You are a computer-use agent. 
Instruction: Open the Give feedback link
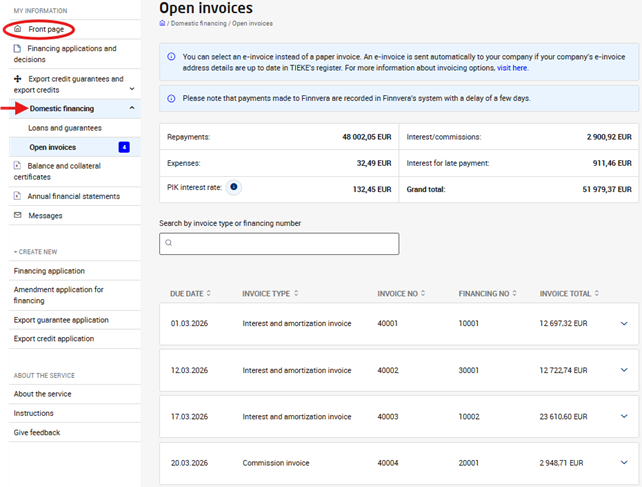pos(37,432)
